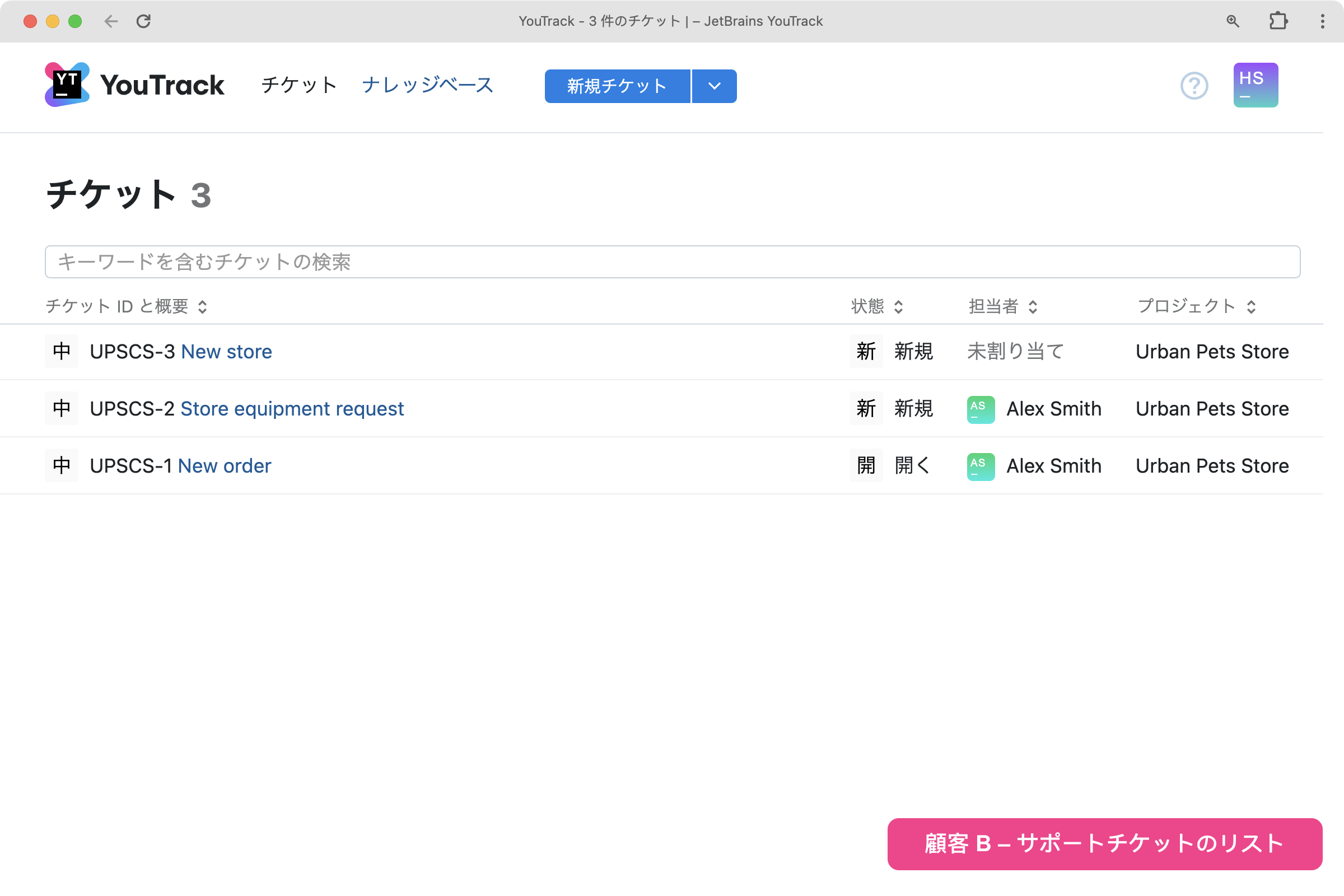Focus the ticket keyword search field
The height and width of the screenshot is (896, 1344).
[x=672, y=262]
